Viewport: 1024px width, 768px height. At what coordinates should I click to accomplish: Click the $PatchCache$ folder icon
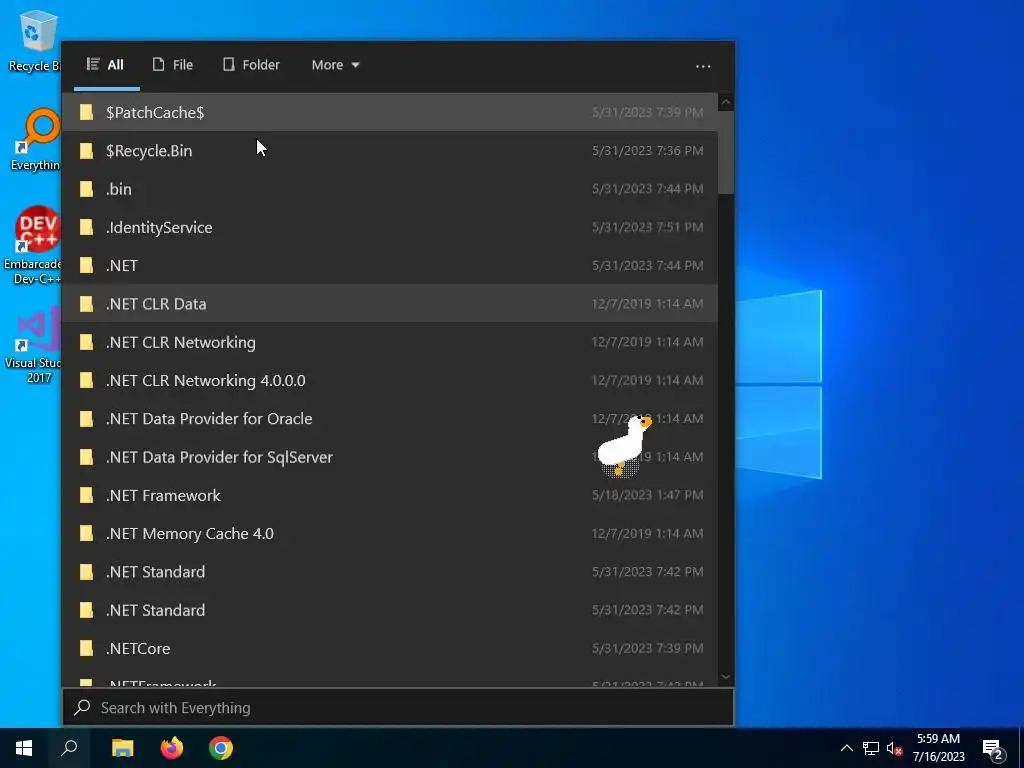[x=86, y=112]
